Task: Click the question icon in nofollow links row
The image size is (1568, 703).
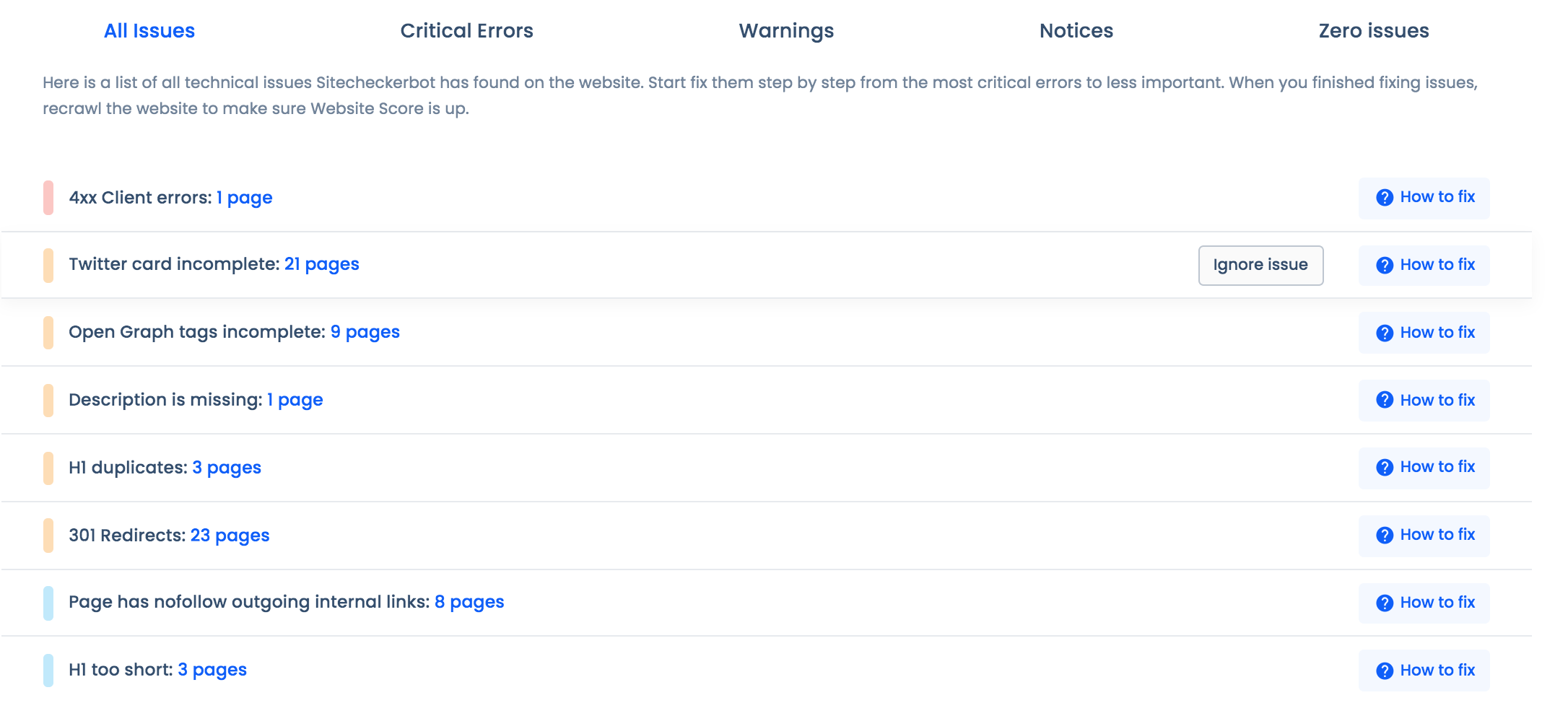Action: [1384, 603]
